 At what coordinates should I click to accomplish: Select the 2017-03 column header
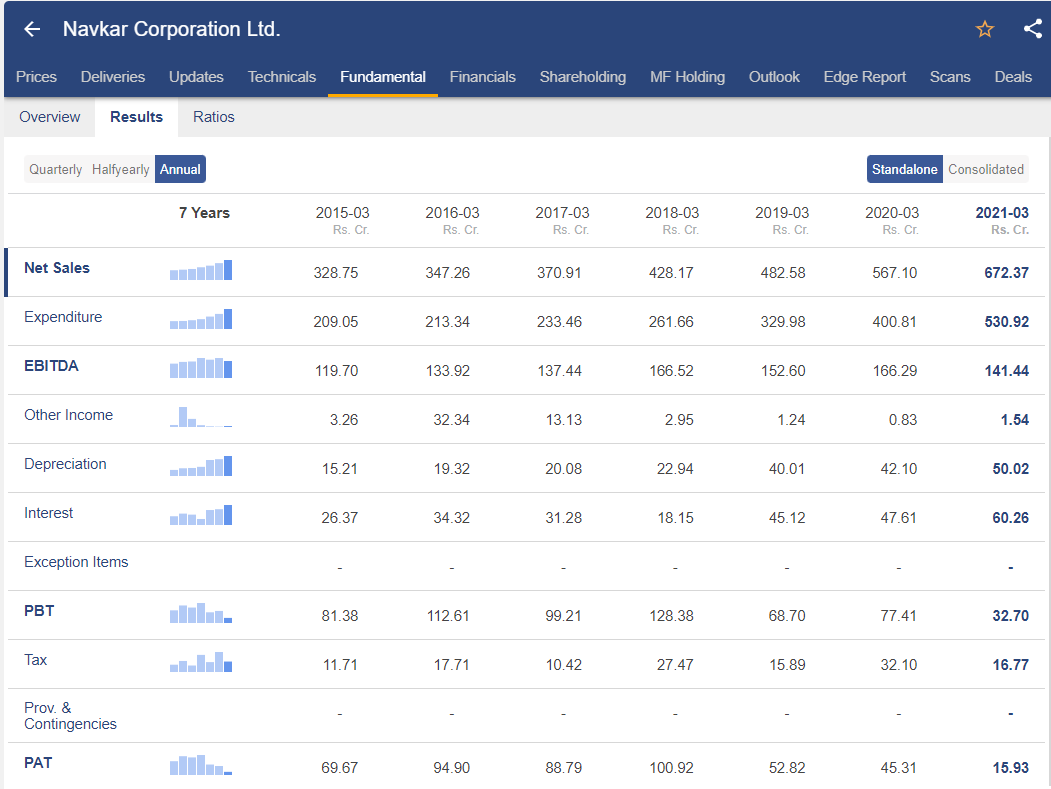pyautogui.click(x=562, y=220)
